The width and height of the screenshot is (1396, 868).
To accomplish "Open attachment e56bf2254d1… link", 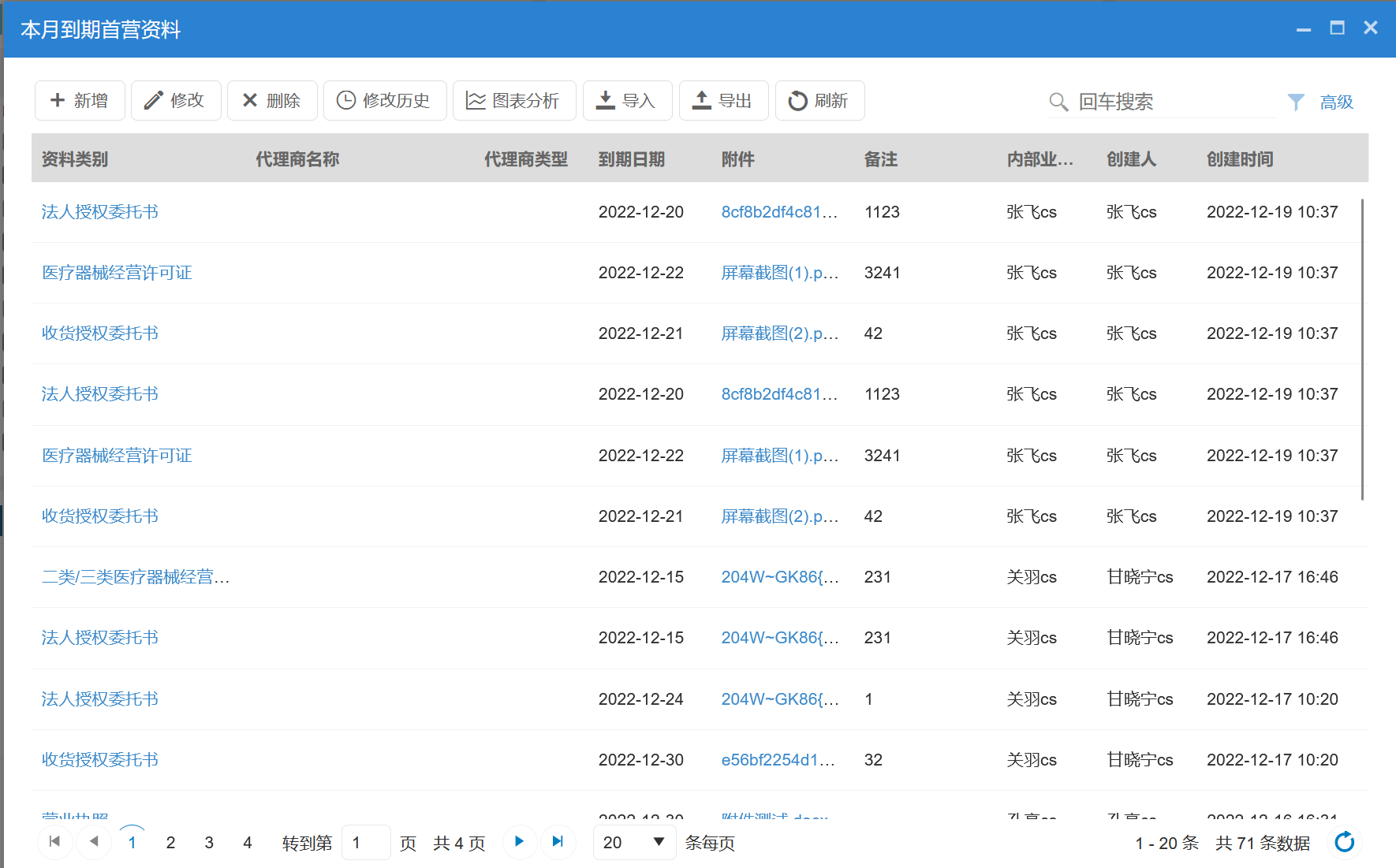I will point(778,760).
